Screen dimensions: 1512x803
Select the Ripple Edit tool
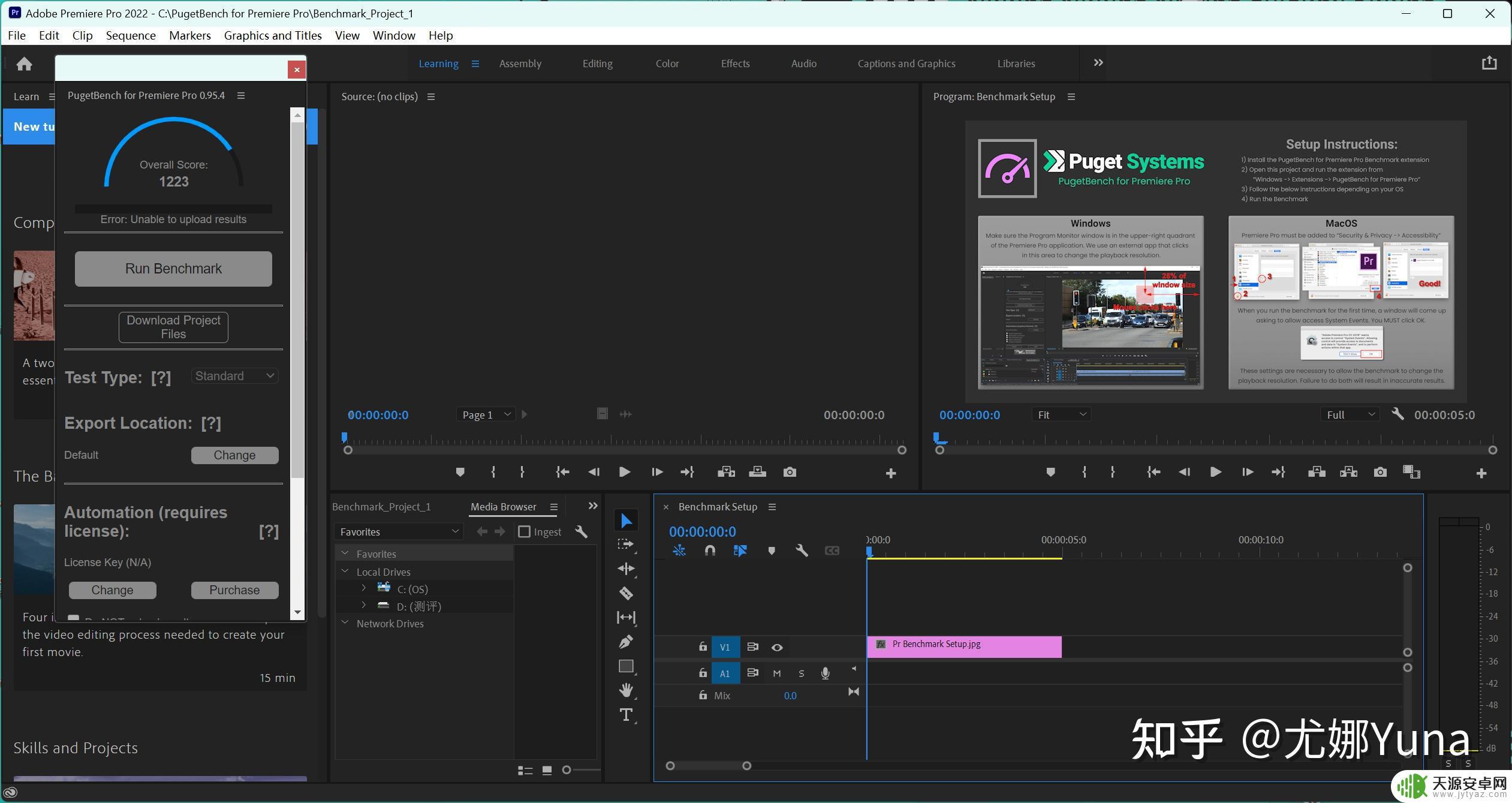pos(626,569)
